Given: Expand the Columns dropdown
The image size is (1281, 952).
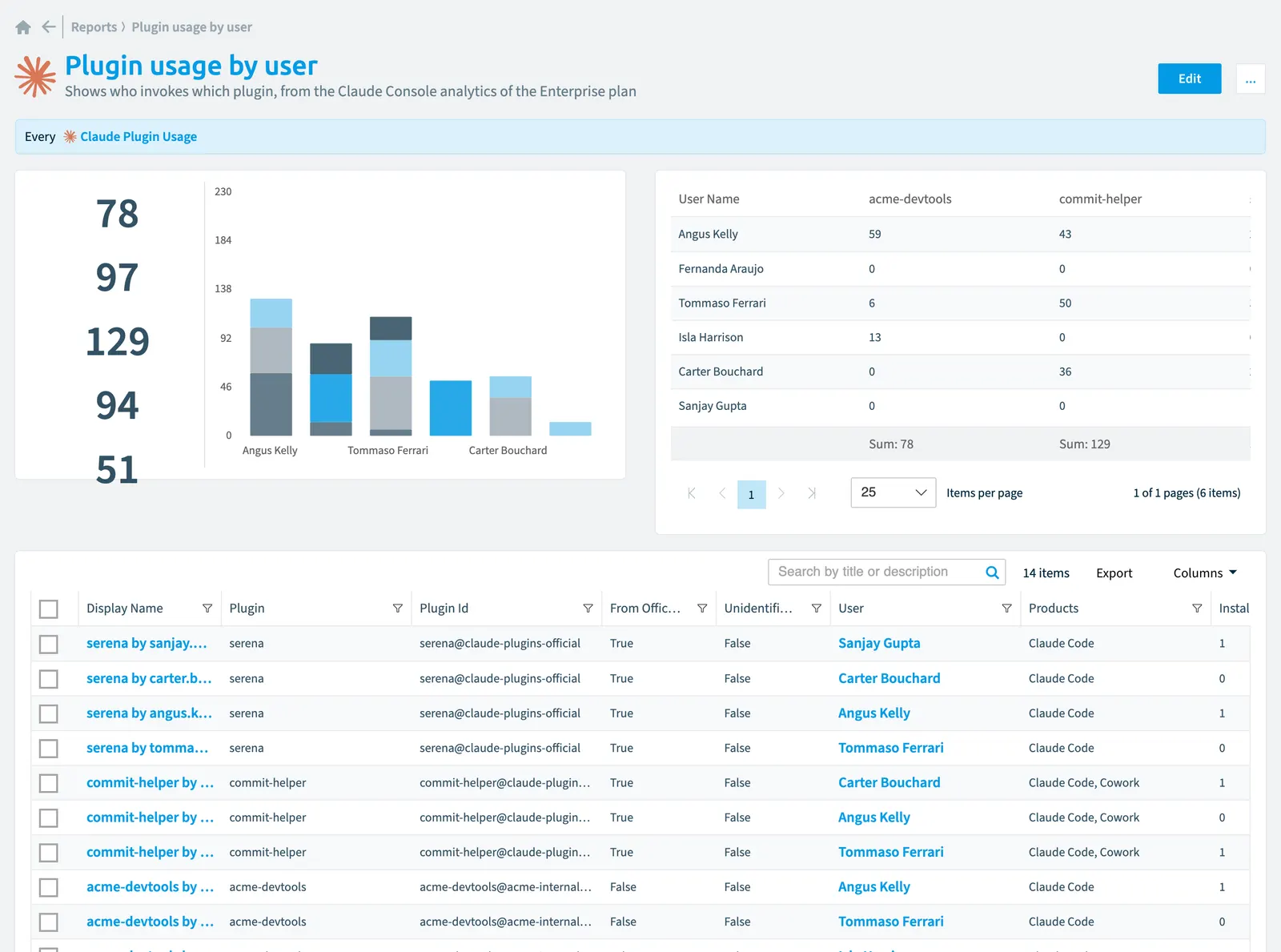Looking at the screenshot, I should tap(1205, 573).
